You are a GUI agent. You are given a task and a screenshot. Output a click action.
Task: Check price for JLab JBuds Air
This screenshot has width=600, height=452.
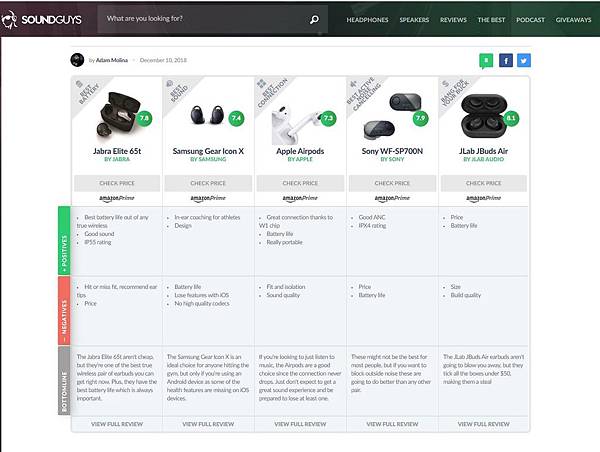click(x=484, y=183)
